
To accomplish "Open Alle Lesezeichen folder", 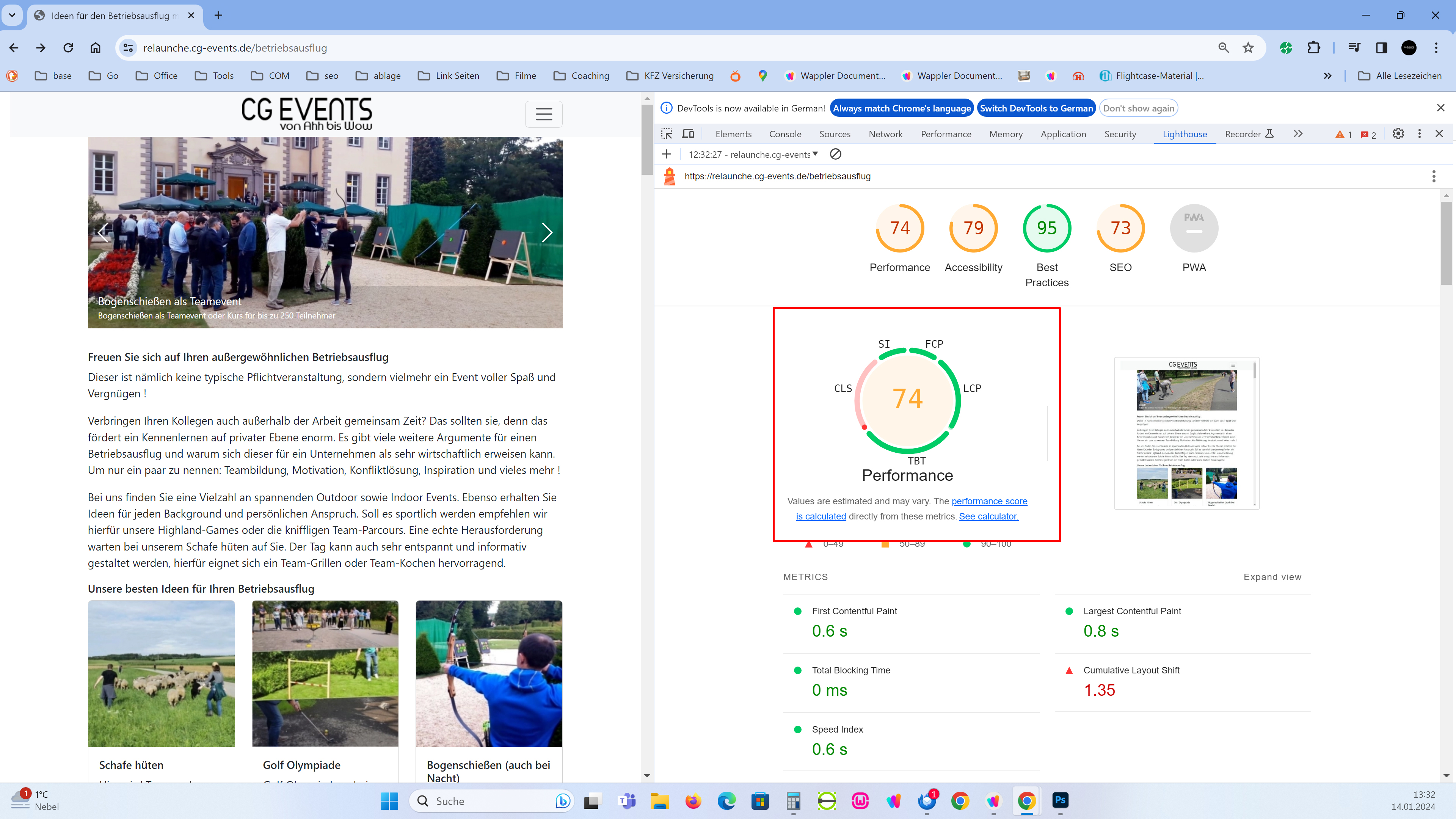I will (x=1400, y=76).
